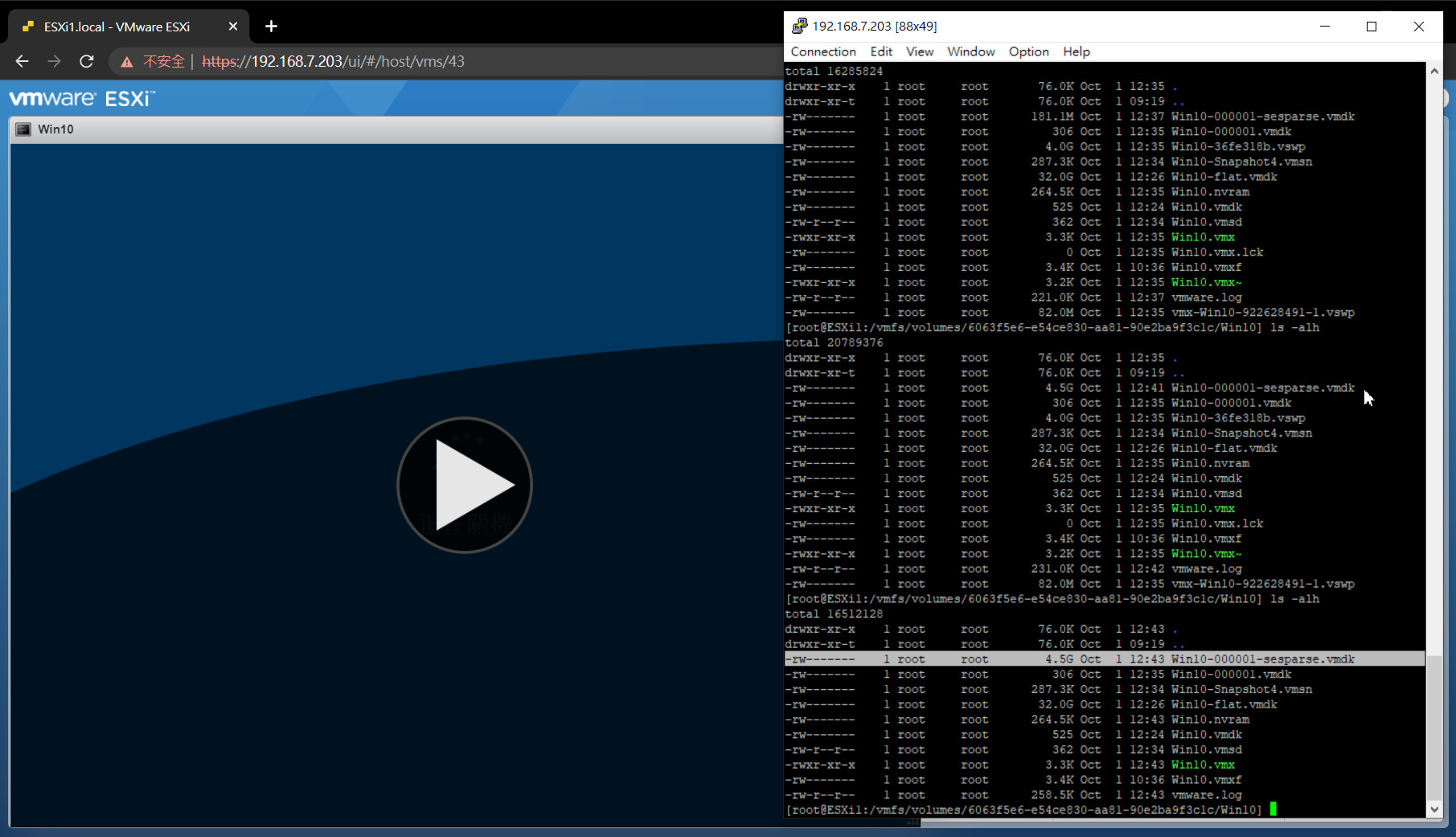Screen dimensions: 1456x837
Task: Click the terminal prompt cursor
Action: (1273, 810)
